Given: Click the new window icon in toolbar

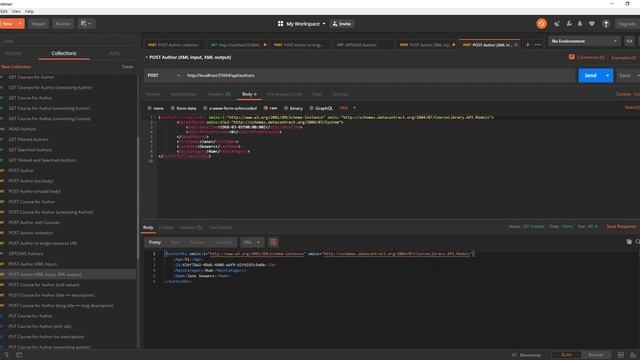Looking at the screenshot, I should pos(86,24).
